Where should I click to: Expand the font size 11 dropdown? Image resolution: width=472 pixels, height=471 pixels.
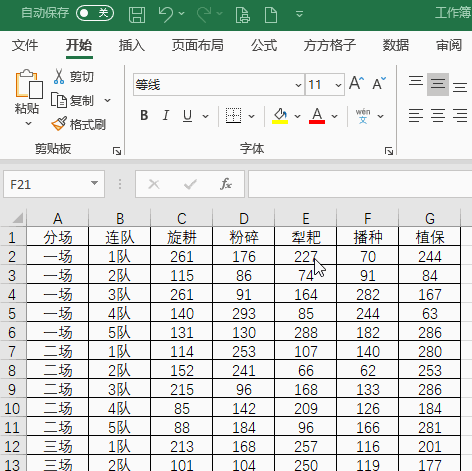338,85
